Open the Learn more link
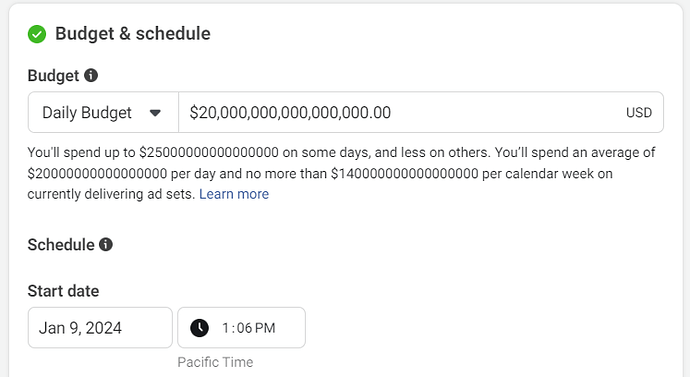This screenshot has width=690, height=377. (x=234, y=194)
